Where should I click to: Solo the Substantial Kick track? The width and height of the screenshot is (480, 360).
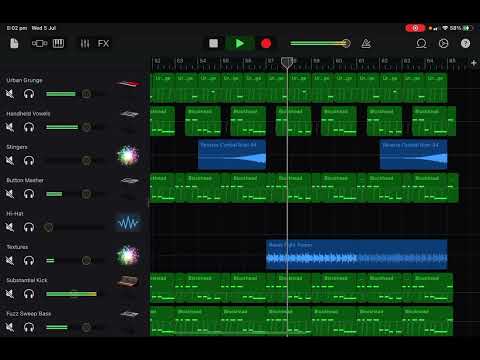point(29,294)
